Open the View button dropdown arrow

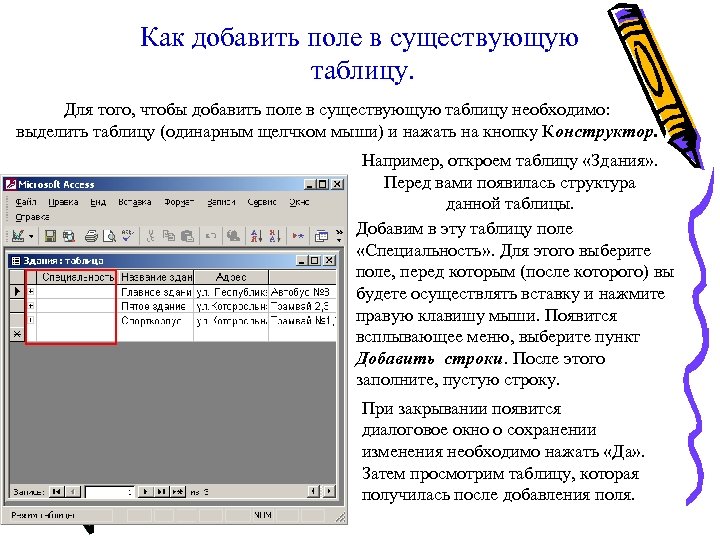(x=31, y=236)
